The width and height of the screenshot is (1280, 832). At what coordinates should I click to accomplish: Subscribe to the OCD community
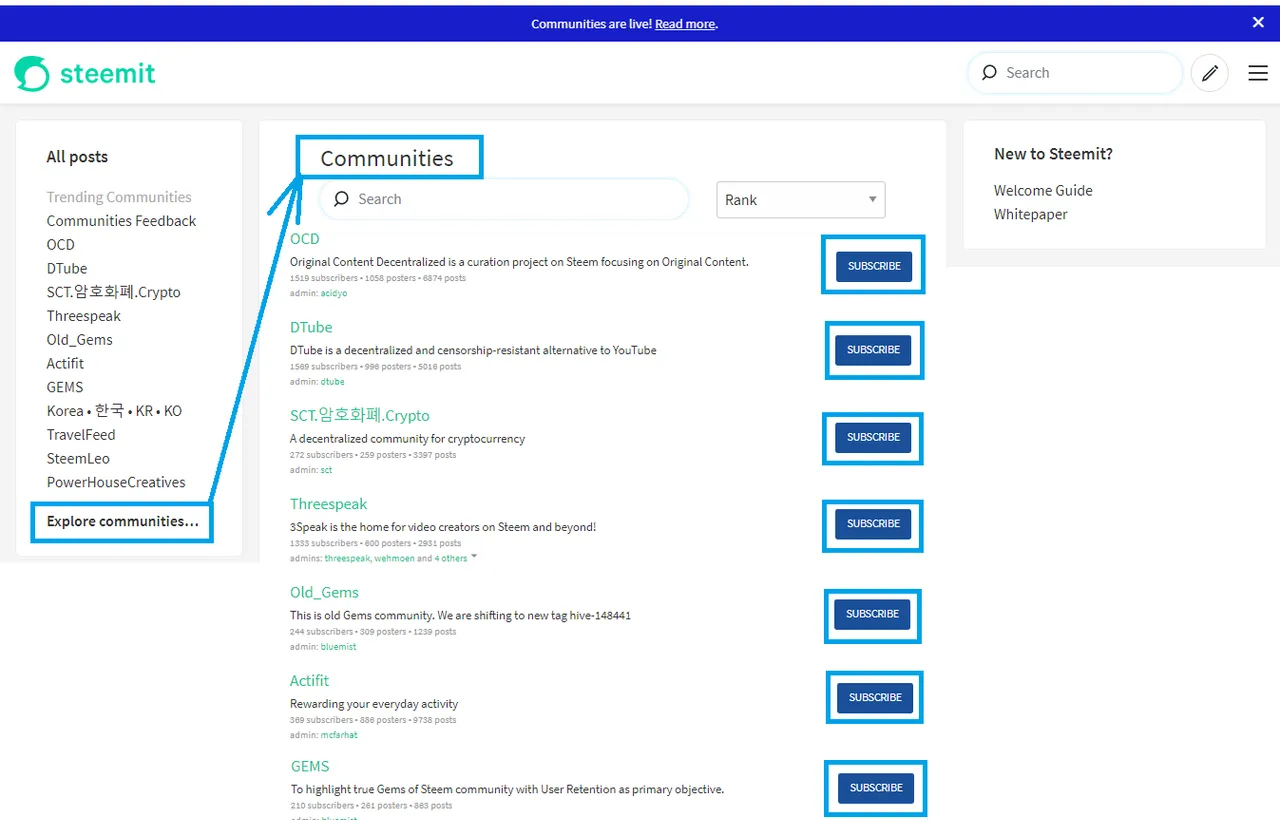874,266
